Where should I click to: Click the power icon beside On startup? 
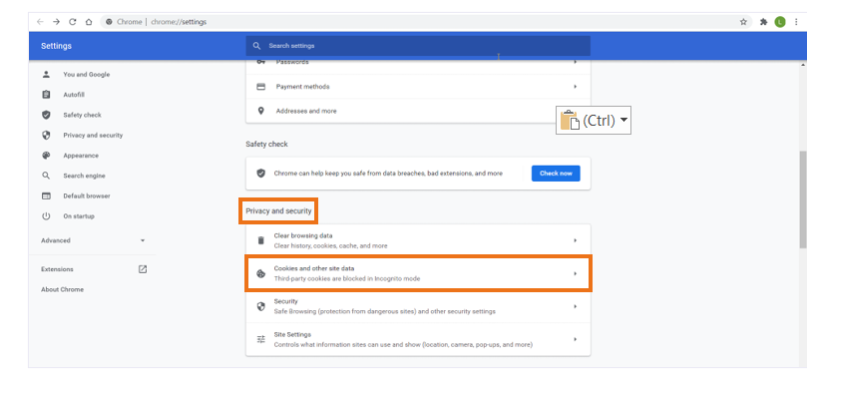46,216
